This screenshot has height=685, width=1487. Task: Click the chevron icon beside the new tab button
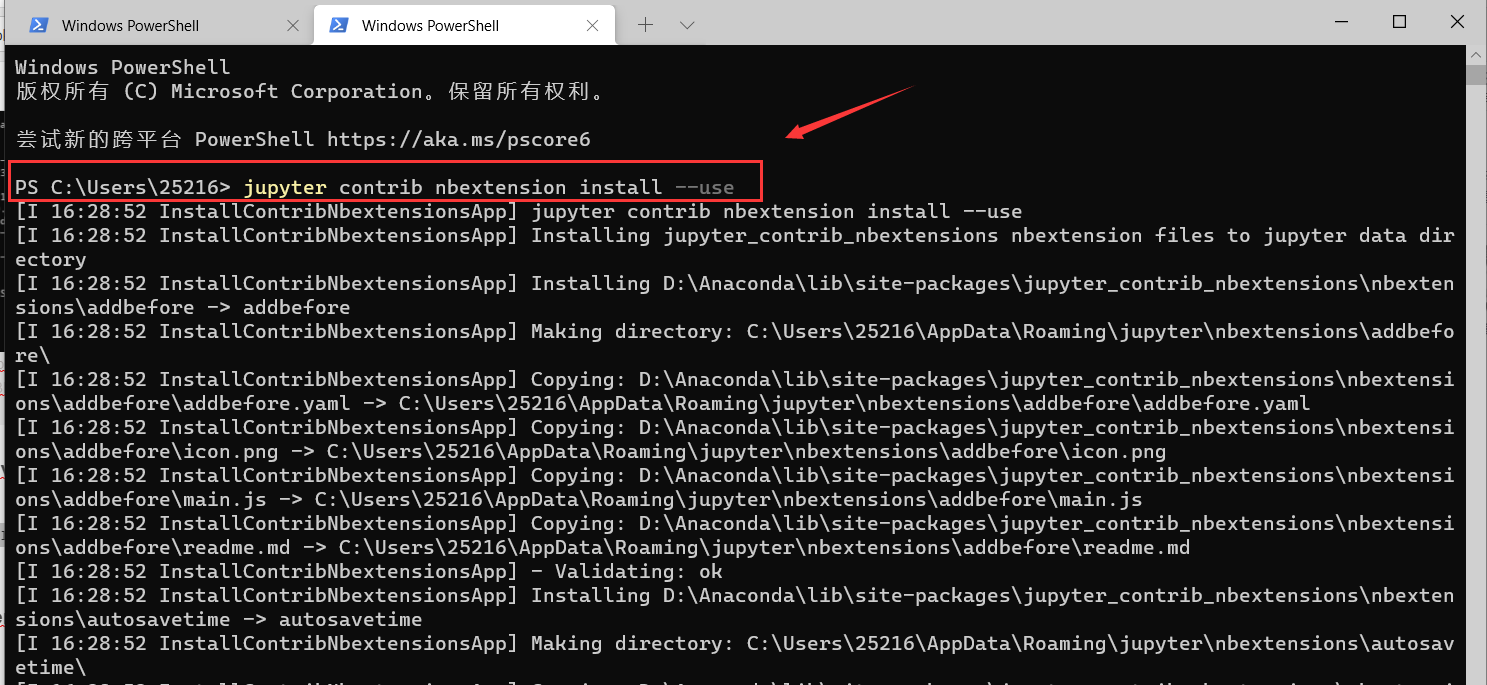click(687, 23)
